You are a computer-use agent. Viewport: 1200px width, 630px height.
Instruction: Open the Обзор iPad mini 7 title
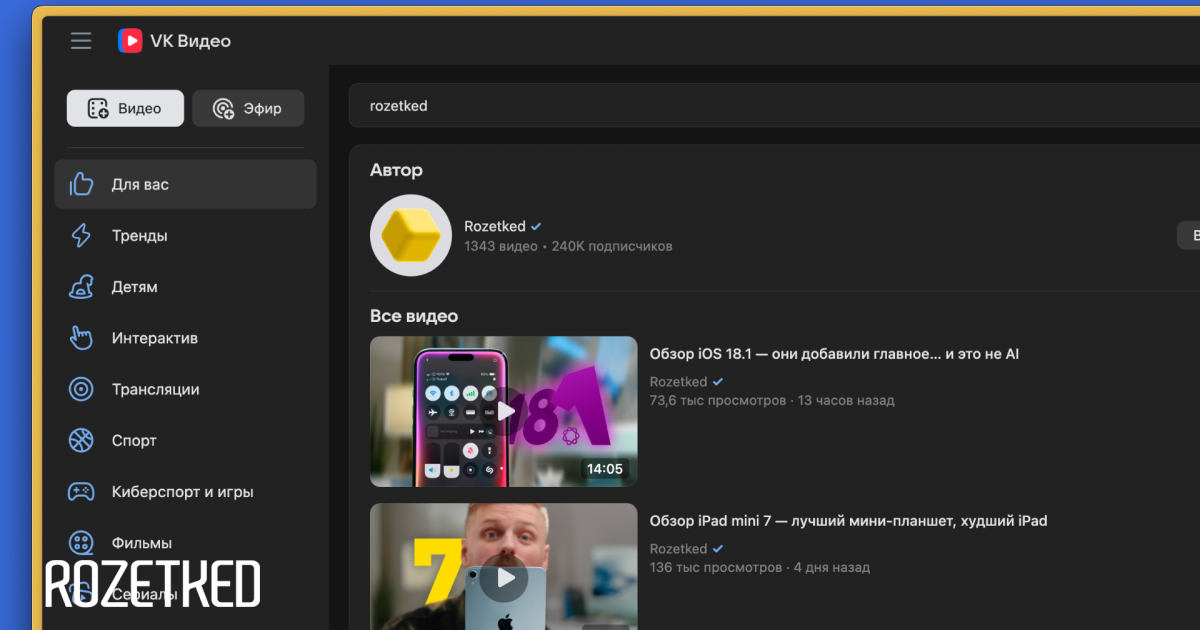[x=848, y=521]
